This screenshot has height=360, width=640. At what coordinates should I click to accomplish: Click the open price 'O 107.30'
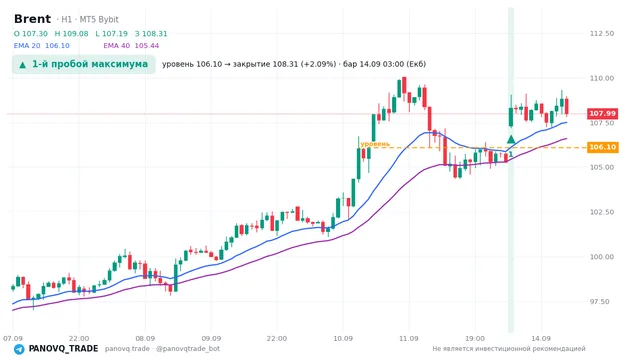tap(31, 34)
